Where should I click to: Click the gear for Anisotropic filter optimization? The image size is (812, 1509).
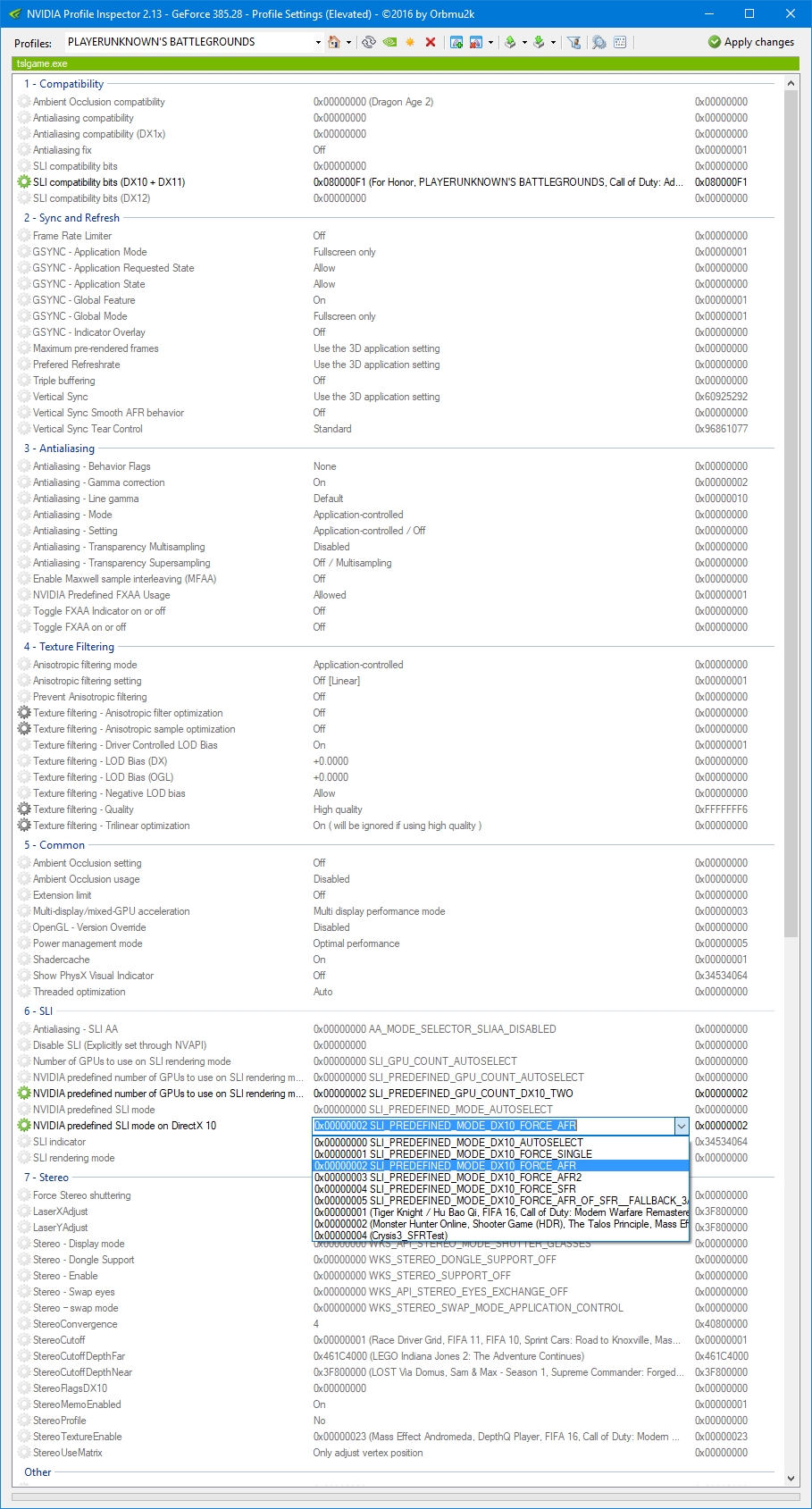(24, 713)
